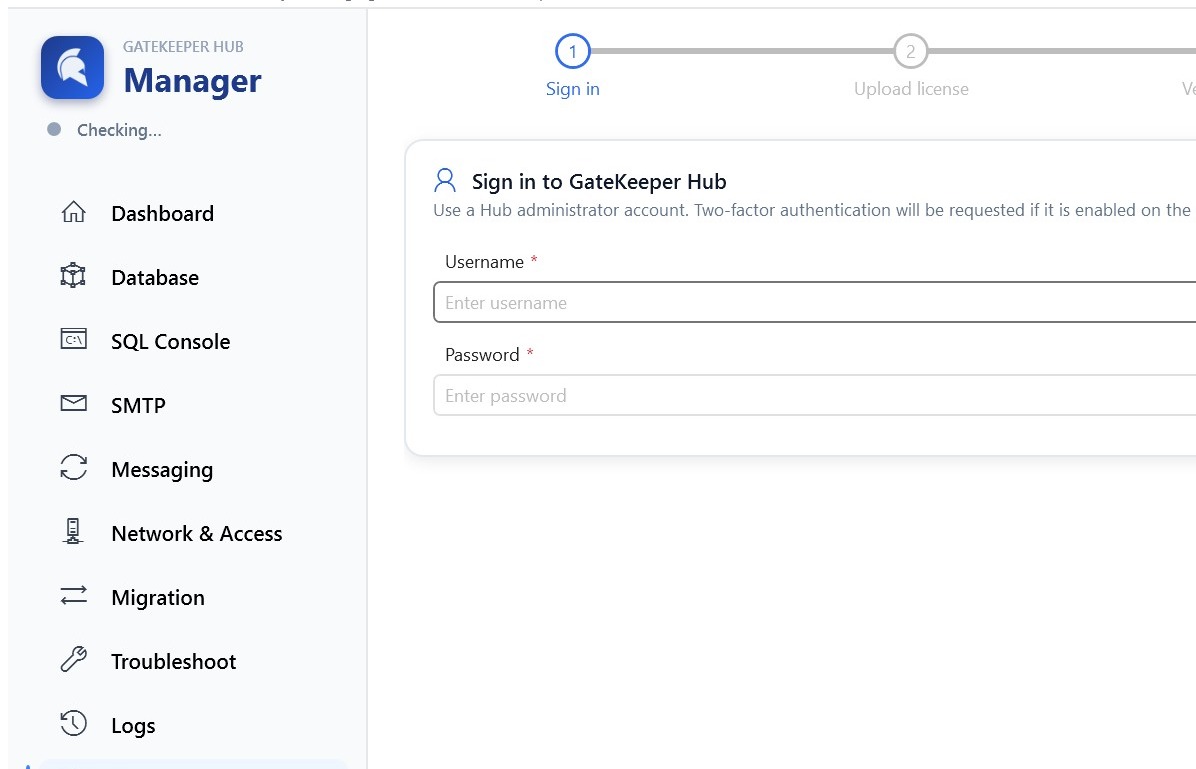Focus the Enter password field
This screenshot has width=1196, height=769.
click(x=815, y=395)
